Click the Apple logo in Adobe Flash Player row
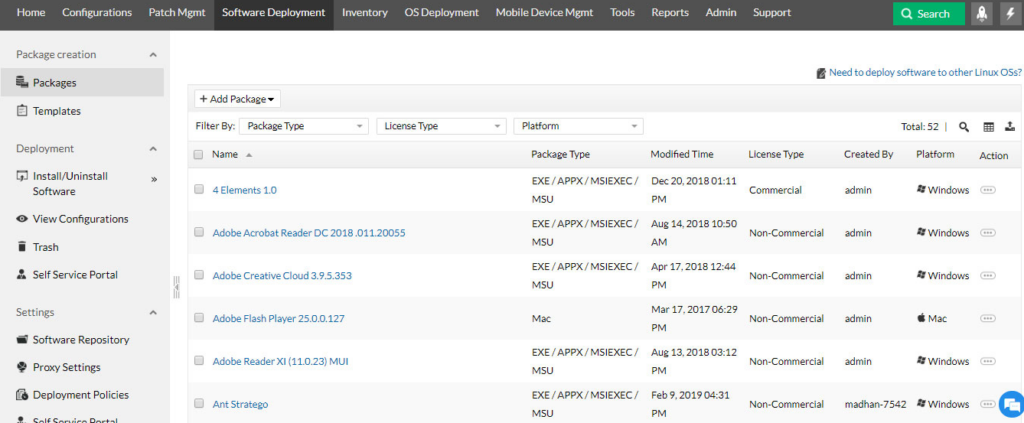The width and height of the screenshot is (1024, 423). point(921,318)
